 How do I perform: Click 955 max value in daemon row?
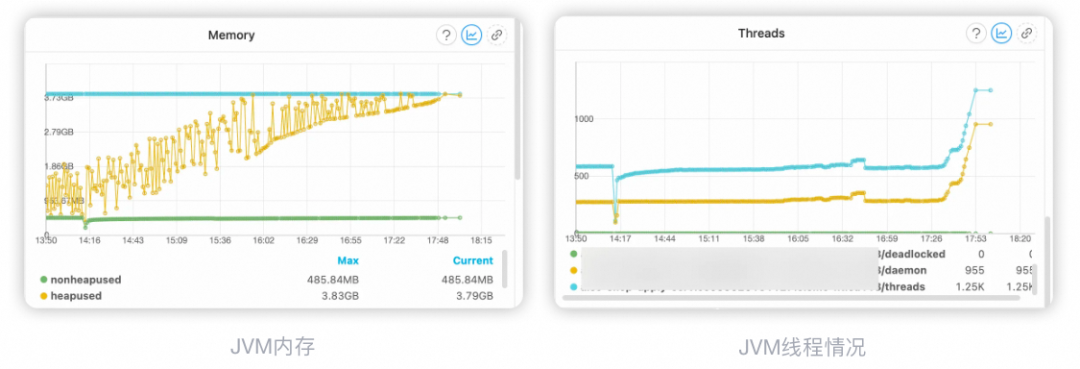click(x=975, y=271)
